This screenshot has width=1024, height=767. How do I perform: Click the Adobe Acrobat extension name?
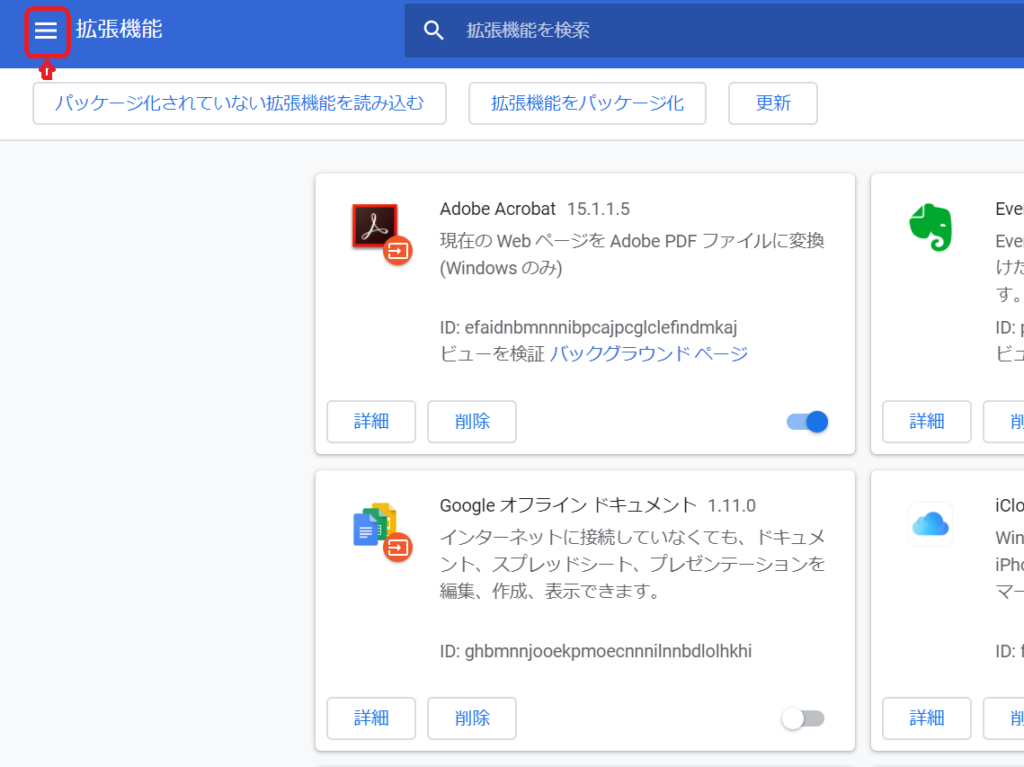(x=498, y=209)
